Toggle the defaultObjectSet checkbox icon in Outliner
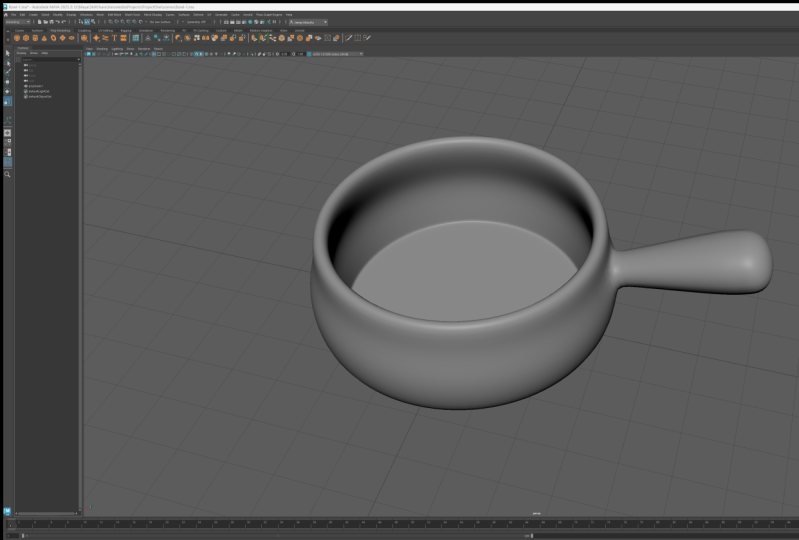This screenshot has width=799, height=540. pyautogui.click(x=25, y=96)
